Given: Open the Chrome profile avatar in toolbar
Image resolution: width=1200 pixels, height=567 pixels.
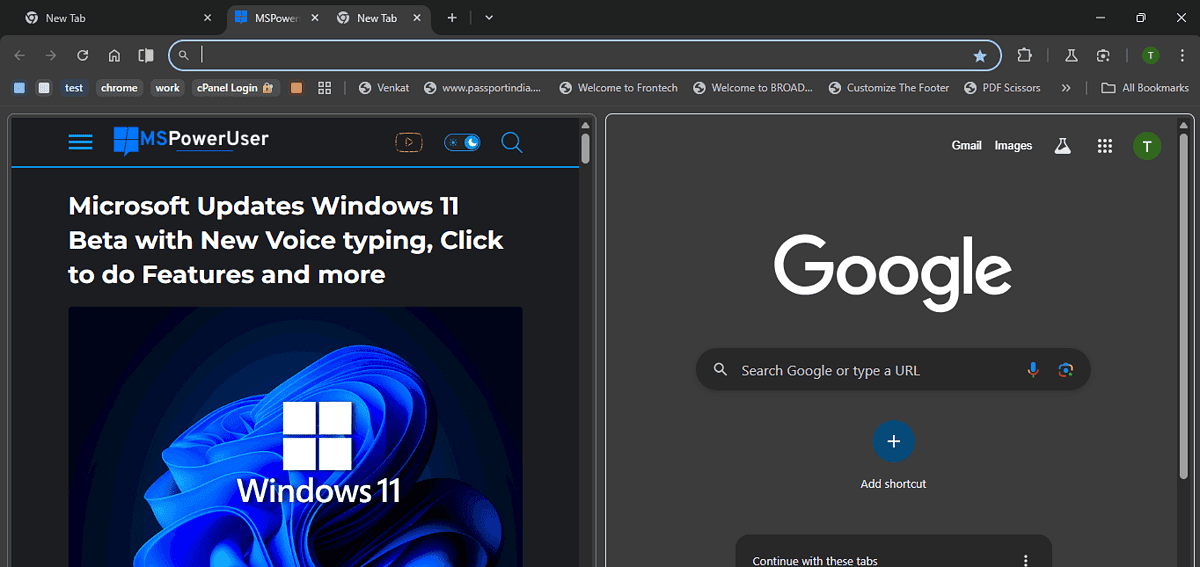Looking at the screenshot, I should (1150, 56).
